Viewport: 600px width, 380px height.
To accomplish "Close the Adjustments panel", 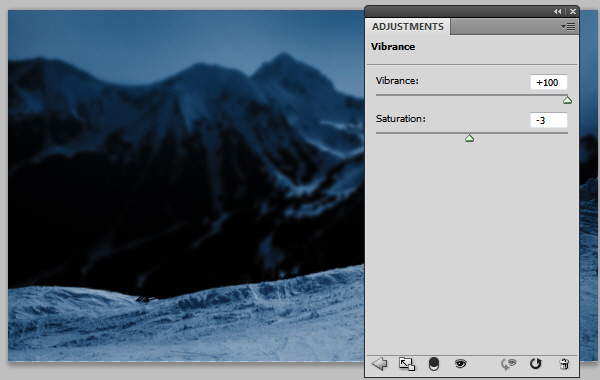I will click(573, 11).
